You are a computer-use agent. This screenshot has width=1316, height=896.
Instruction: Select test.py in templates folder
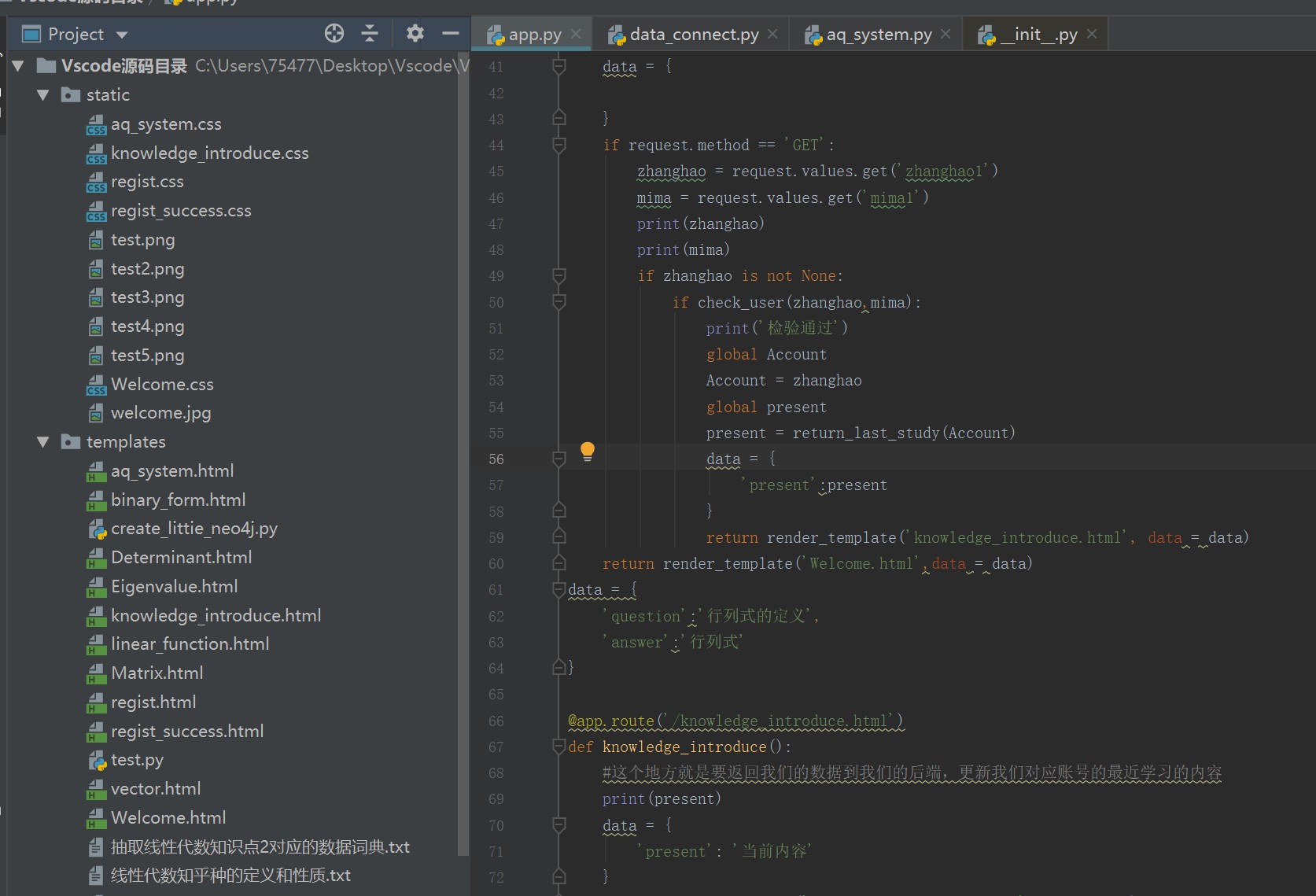(137, 760)
